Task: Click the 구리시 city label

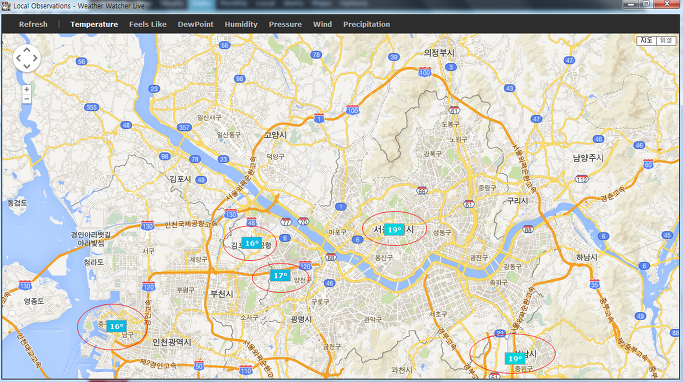Action: coord(517,201)
